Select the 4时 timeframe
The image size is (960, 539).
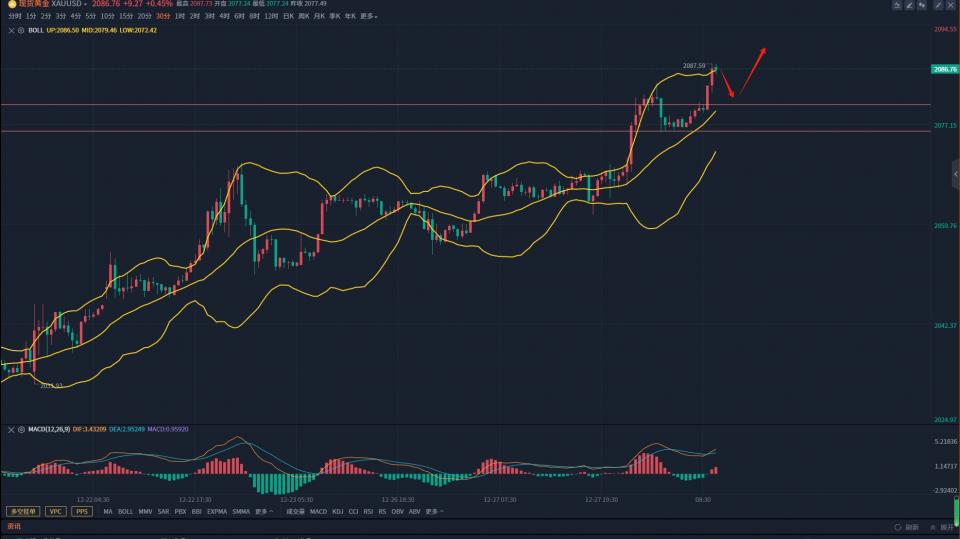(x=225, y=17)
